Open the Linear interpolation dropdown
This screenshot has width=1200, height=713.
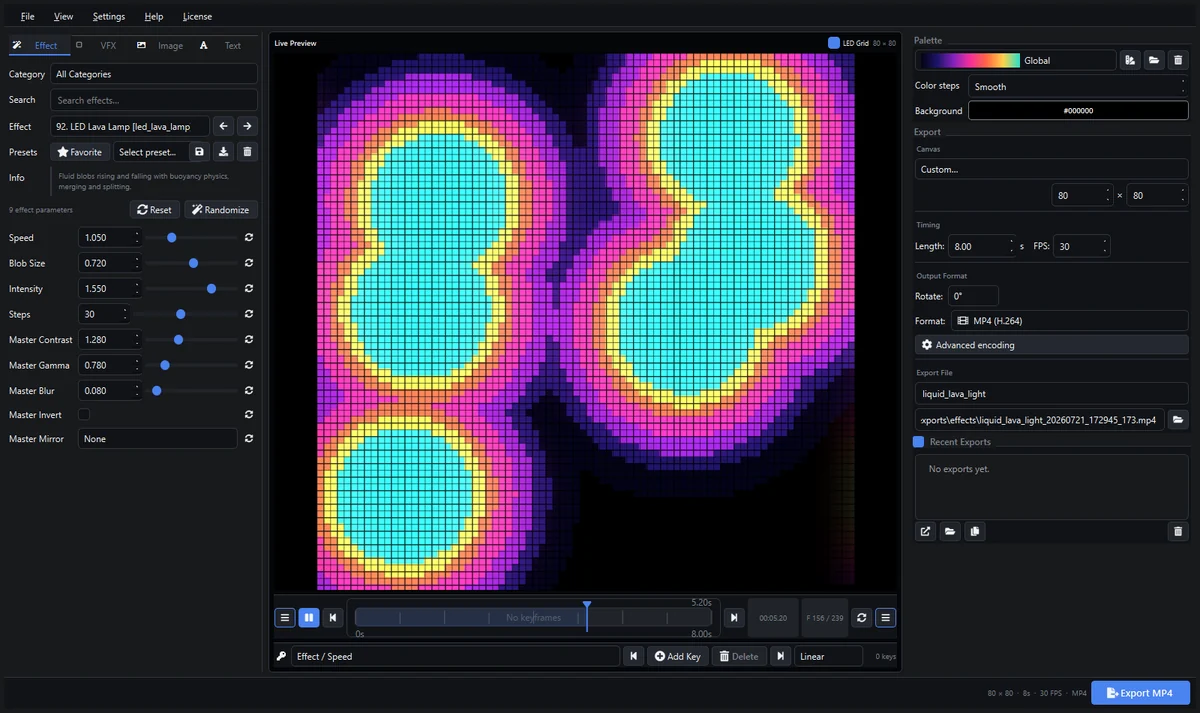pos(828,656)
